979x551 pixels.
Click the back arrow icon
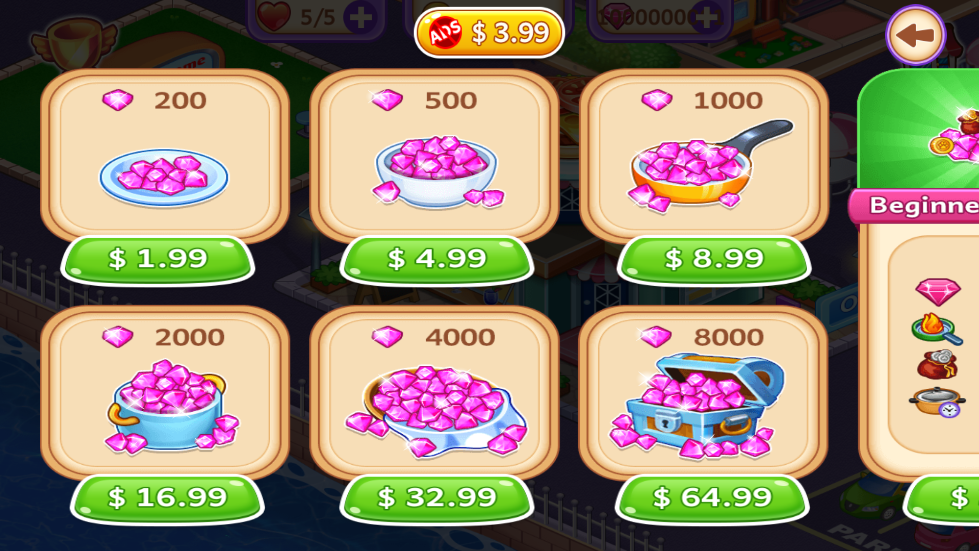(915, 35)
